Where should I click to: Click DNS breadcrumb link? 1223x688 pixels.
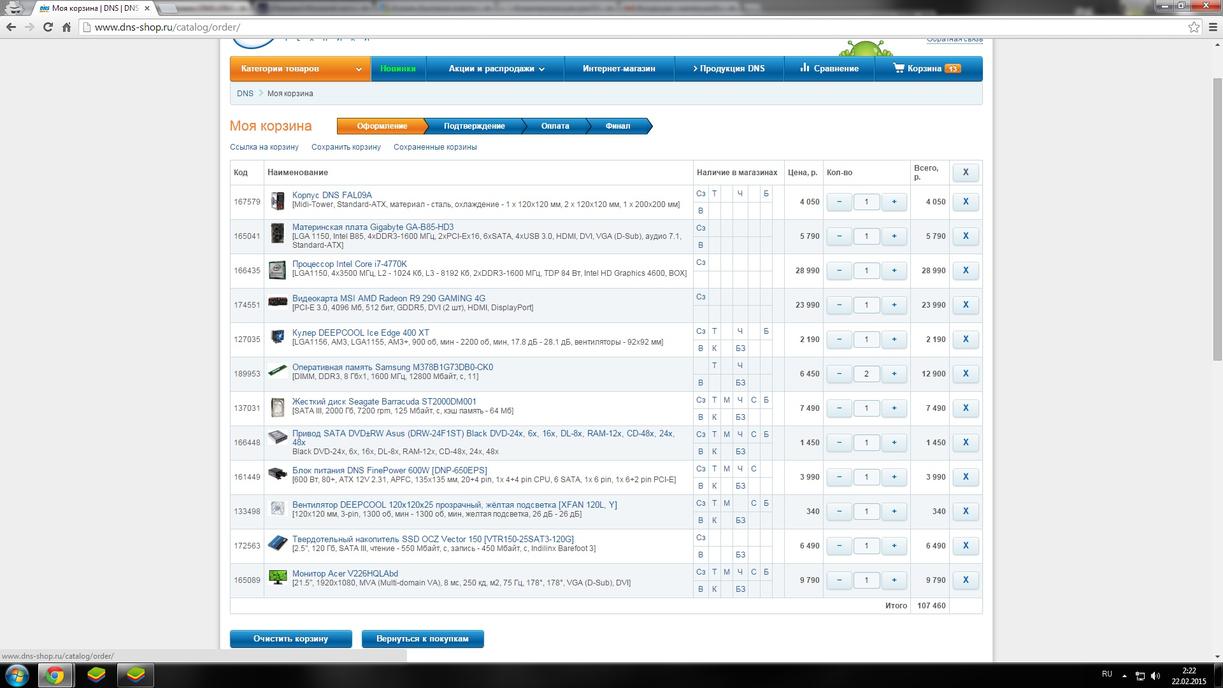pos(245,93)
